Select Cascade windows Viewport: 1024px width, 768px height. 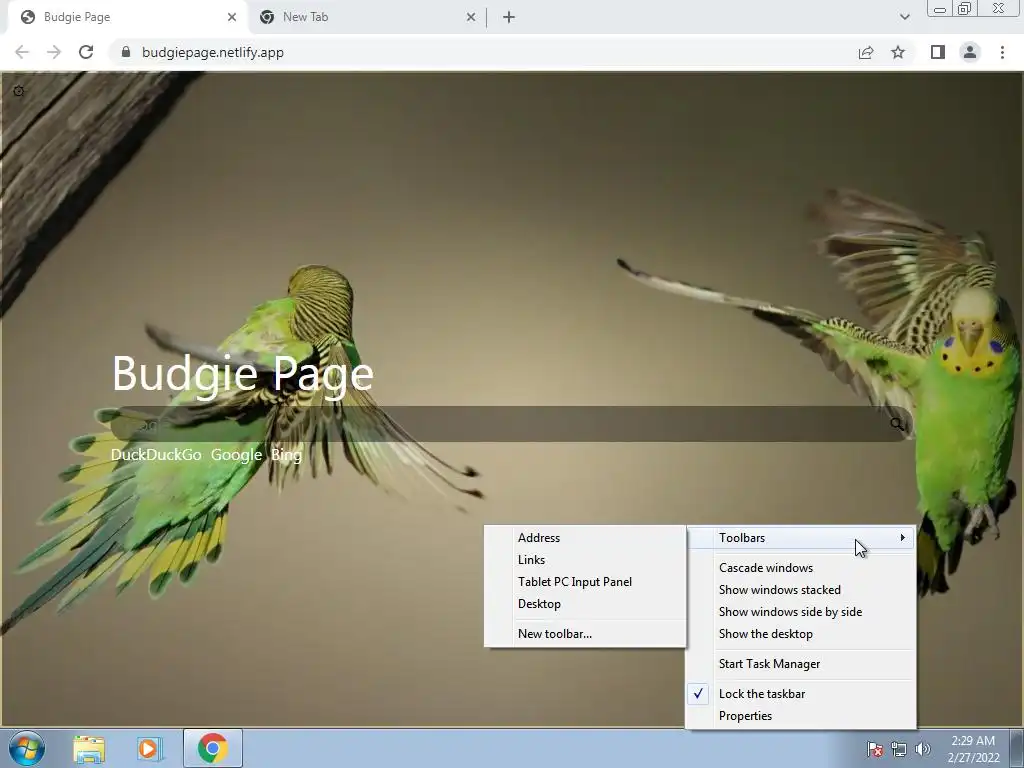pyautogui.click(x=801, y=568)
